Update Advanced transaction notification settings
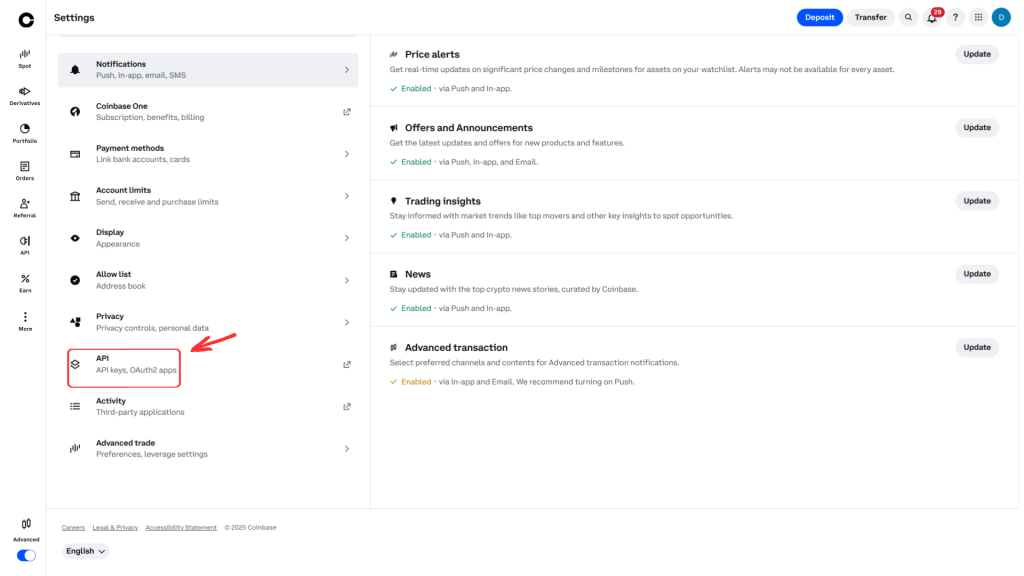Image resolution: width=1024 pixels, height=576 pixels. (977, 347)
